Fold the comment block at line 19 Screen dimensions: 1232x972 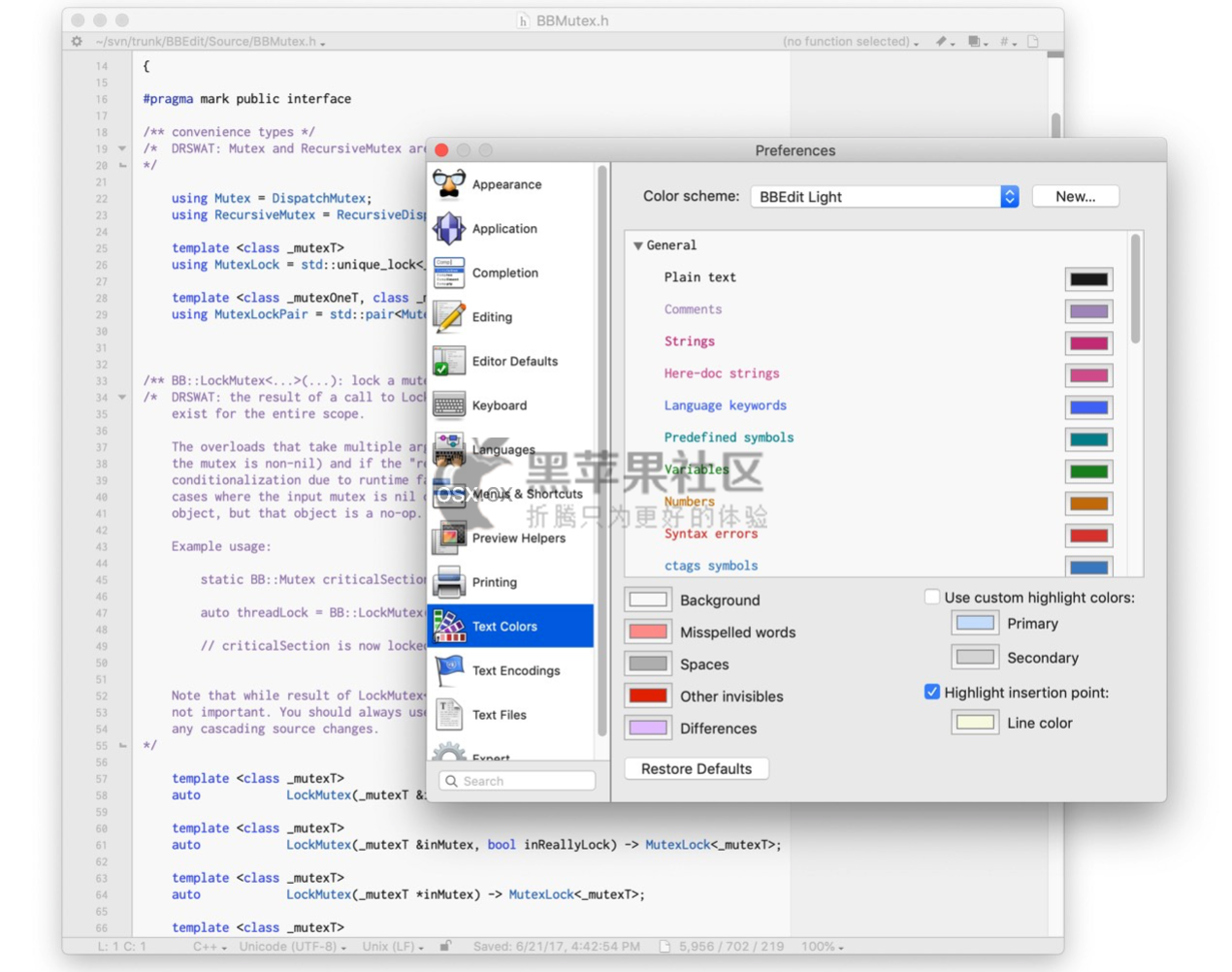point(122,148)
